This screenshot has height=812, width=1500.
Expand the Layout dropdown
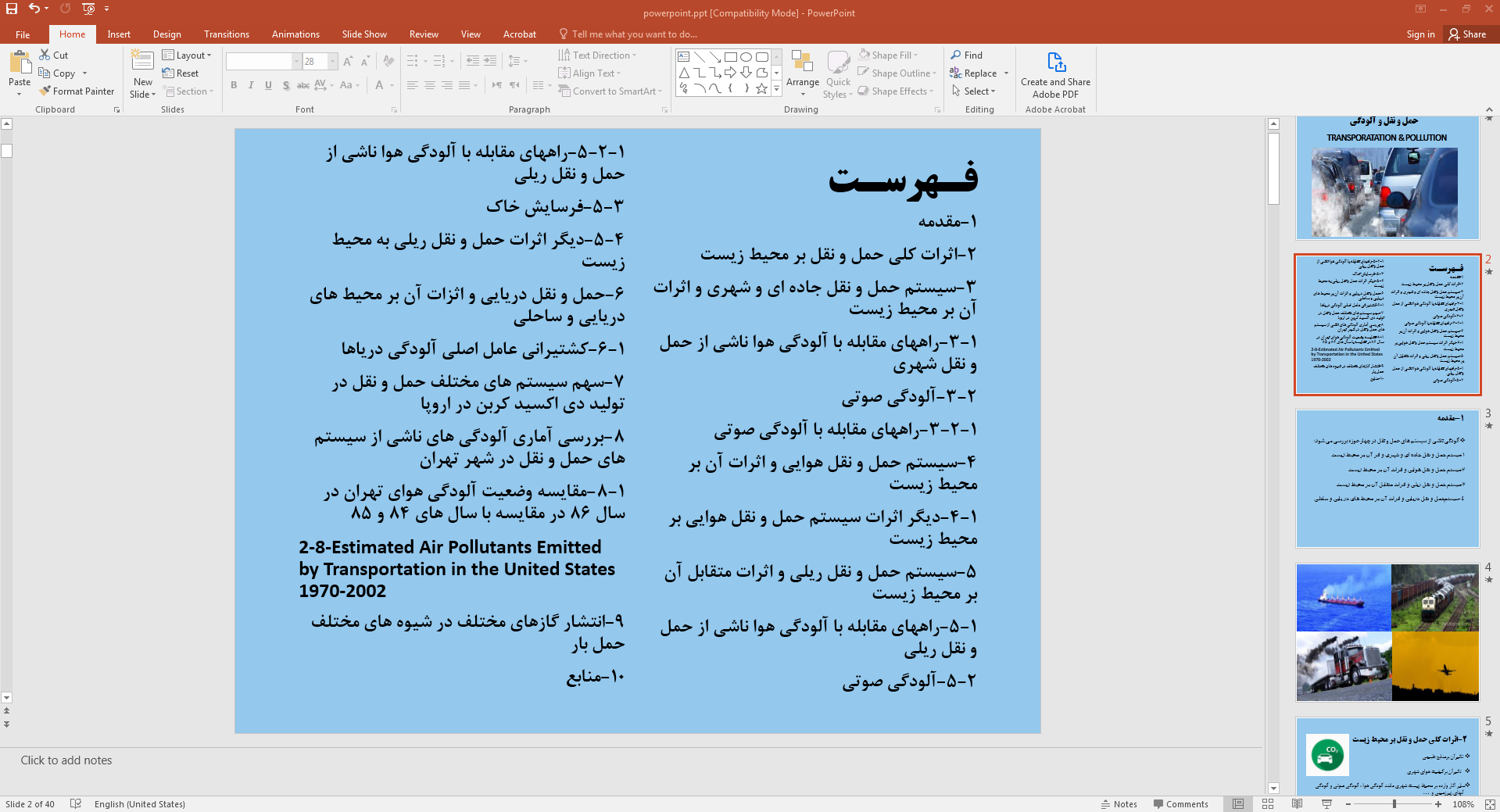pyautogui.click(x=188, y=55)
